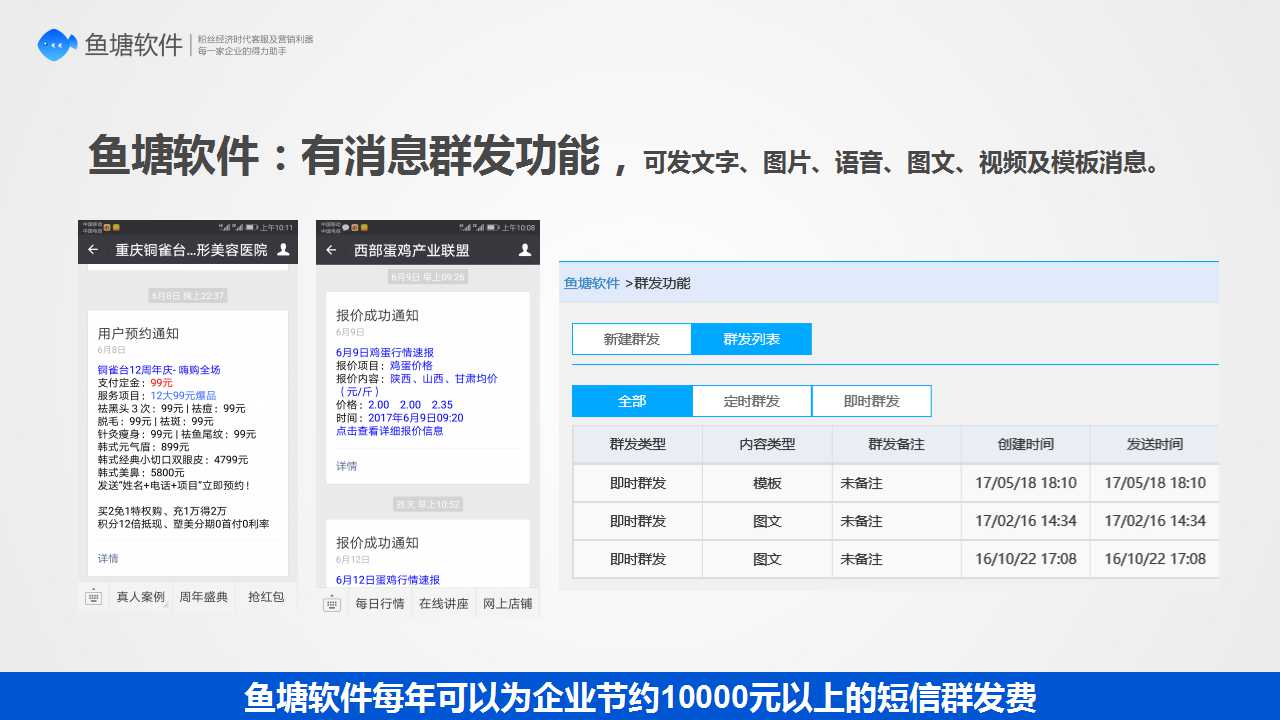Show 全部 mass-send records

pos(632,401)
